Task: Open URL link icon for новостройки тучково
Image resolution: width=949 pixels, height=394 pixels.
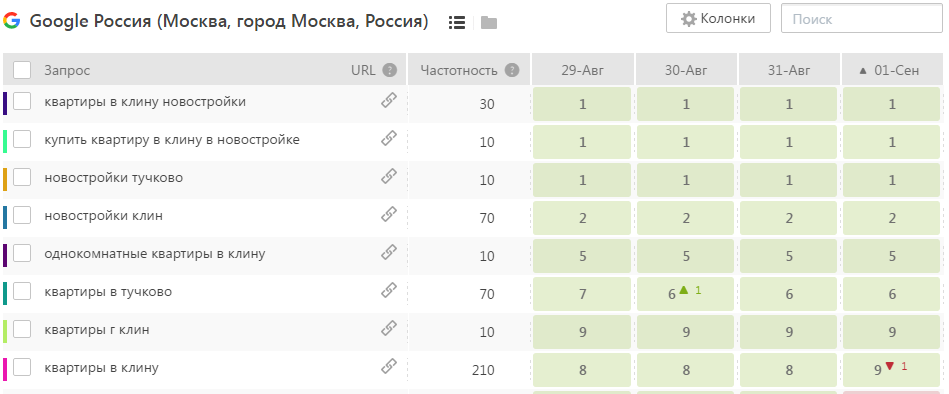Action: click(x=389, y=177)
